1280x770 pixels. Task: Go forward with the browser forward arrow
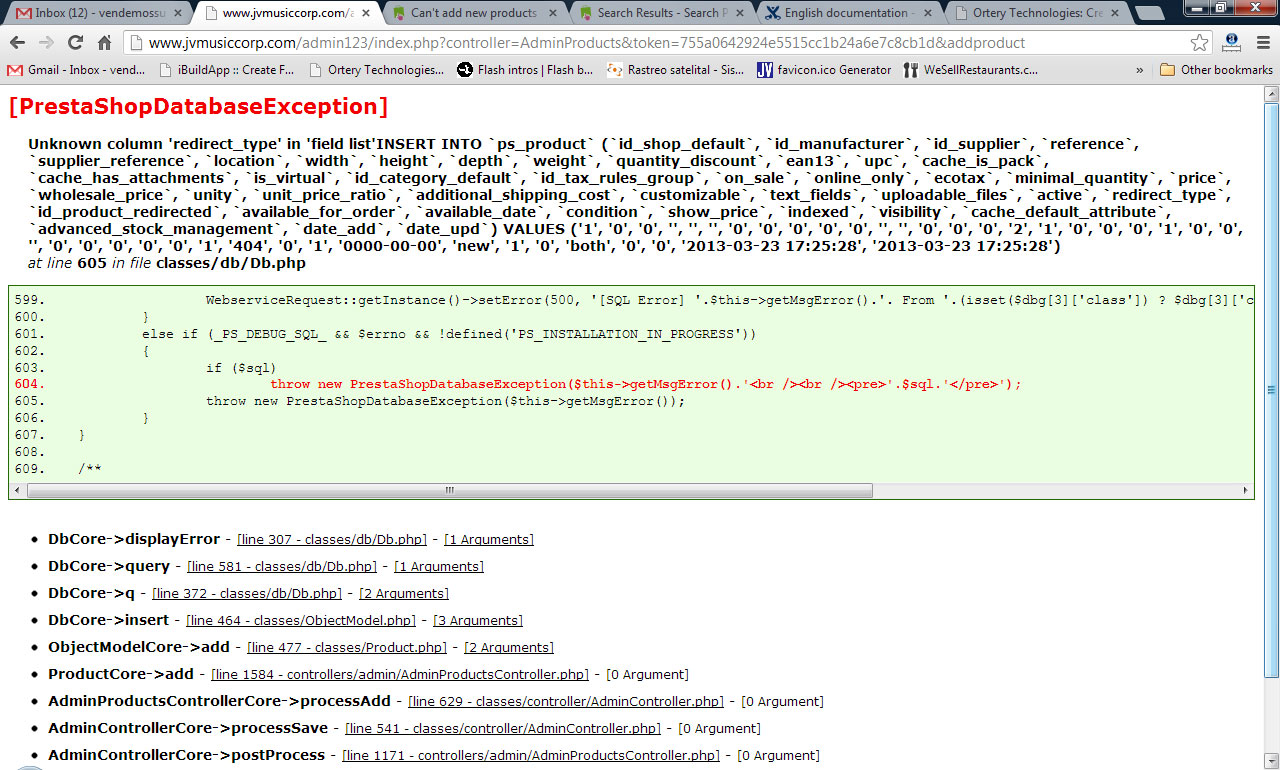[x=45, y=43]
